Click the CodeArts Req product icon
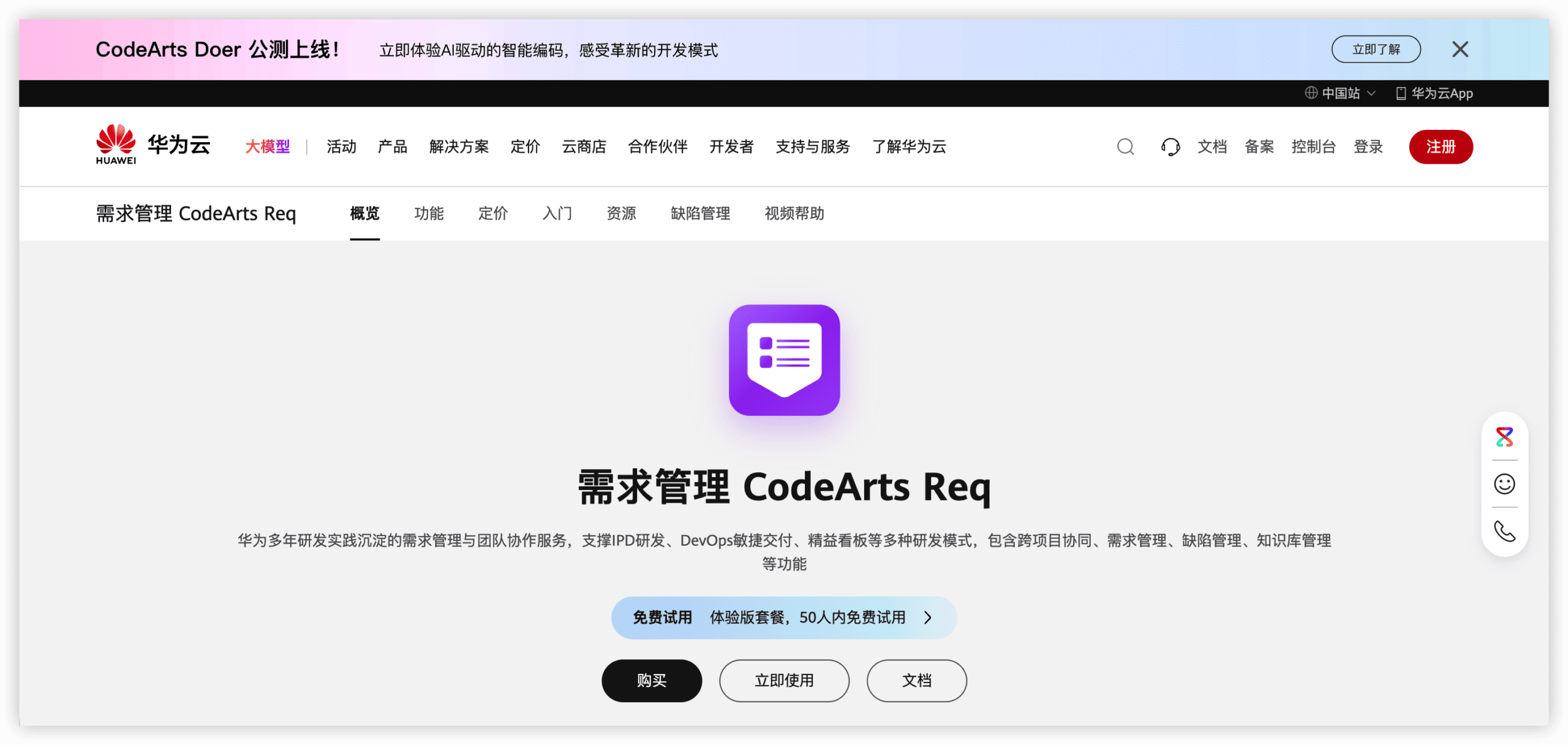 [x=785, y=361]
